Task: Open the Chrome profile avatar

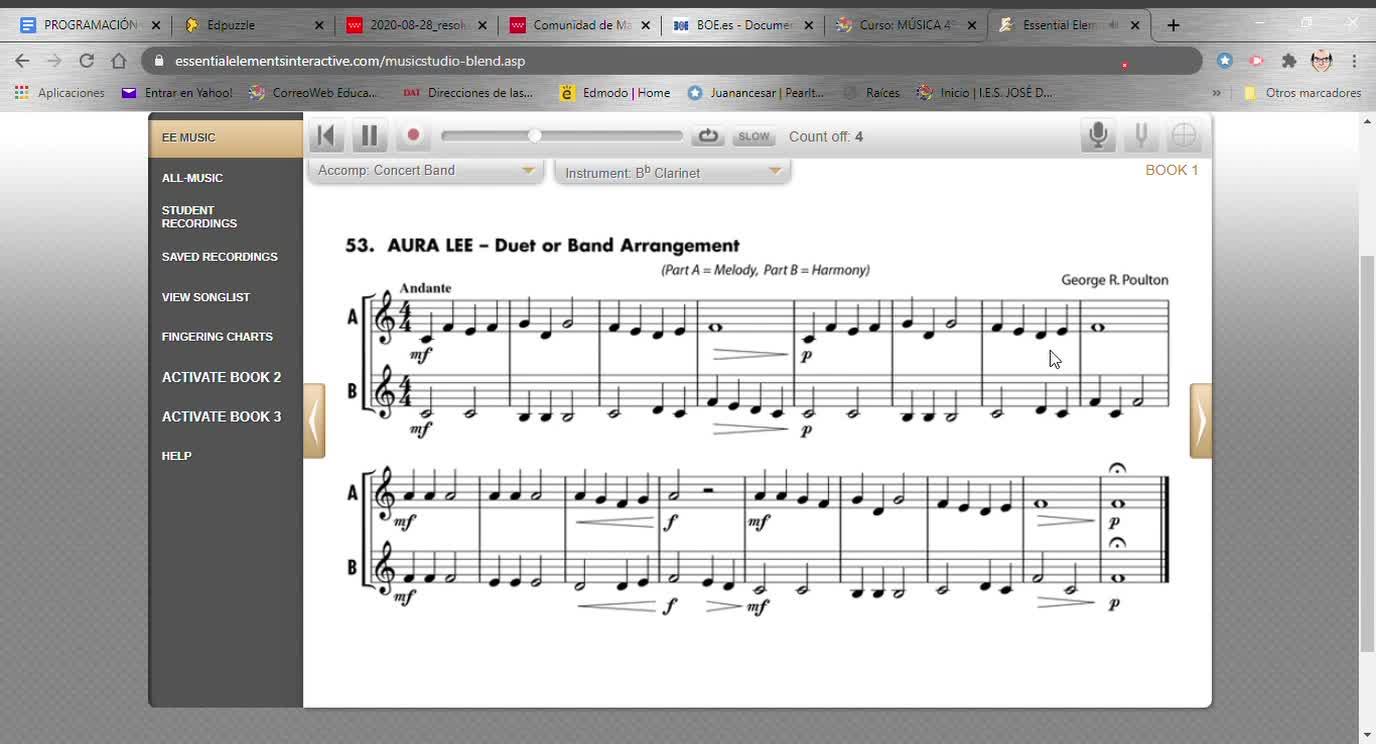Action: point(1321,61)
